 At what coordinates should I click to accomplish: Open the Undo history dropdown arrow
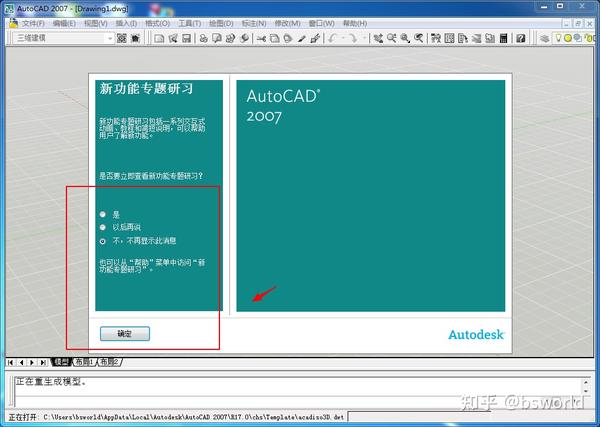[343, 38]
